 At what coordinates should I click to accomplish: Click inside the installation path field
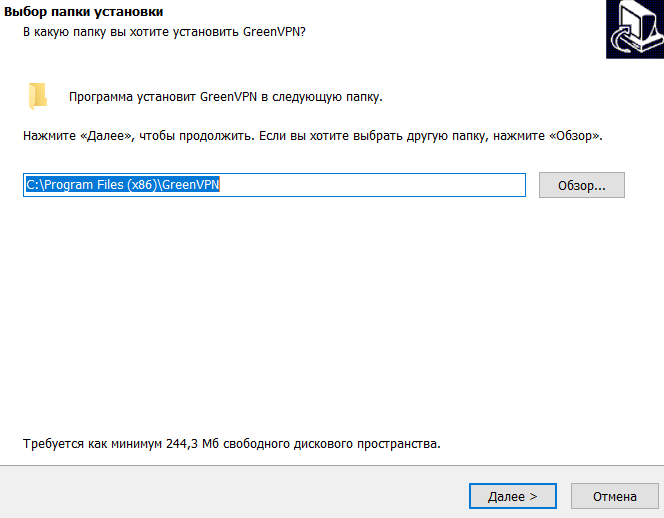[x=275, y=185]
